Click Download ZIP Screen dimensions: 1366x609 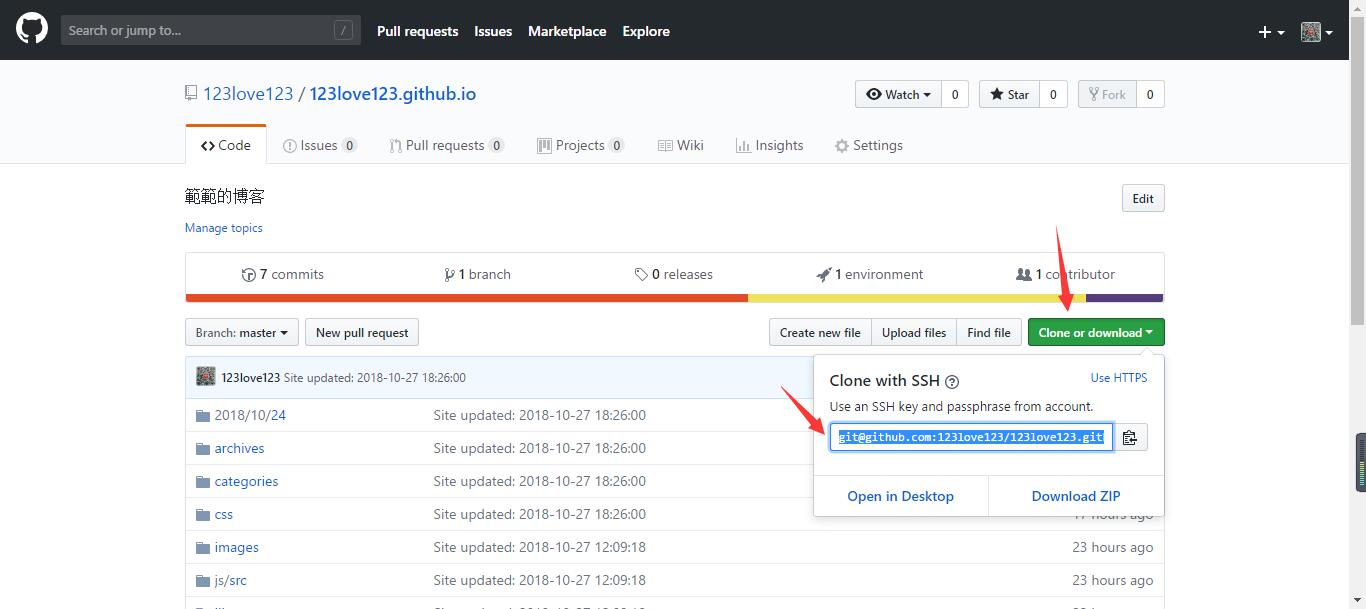coord(1076,496)
